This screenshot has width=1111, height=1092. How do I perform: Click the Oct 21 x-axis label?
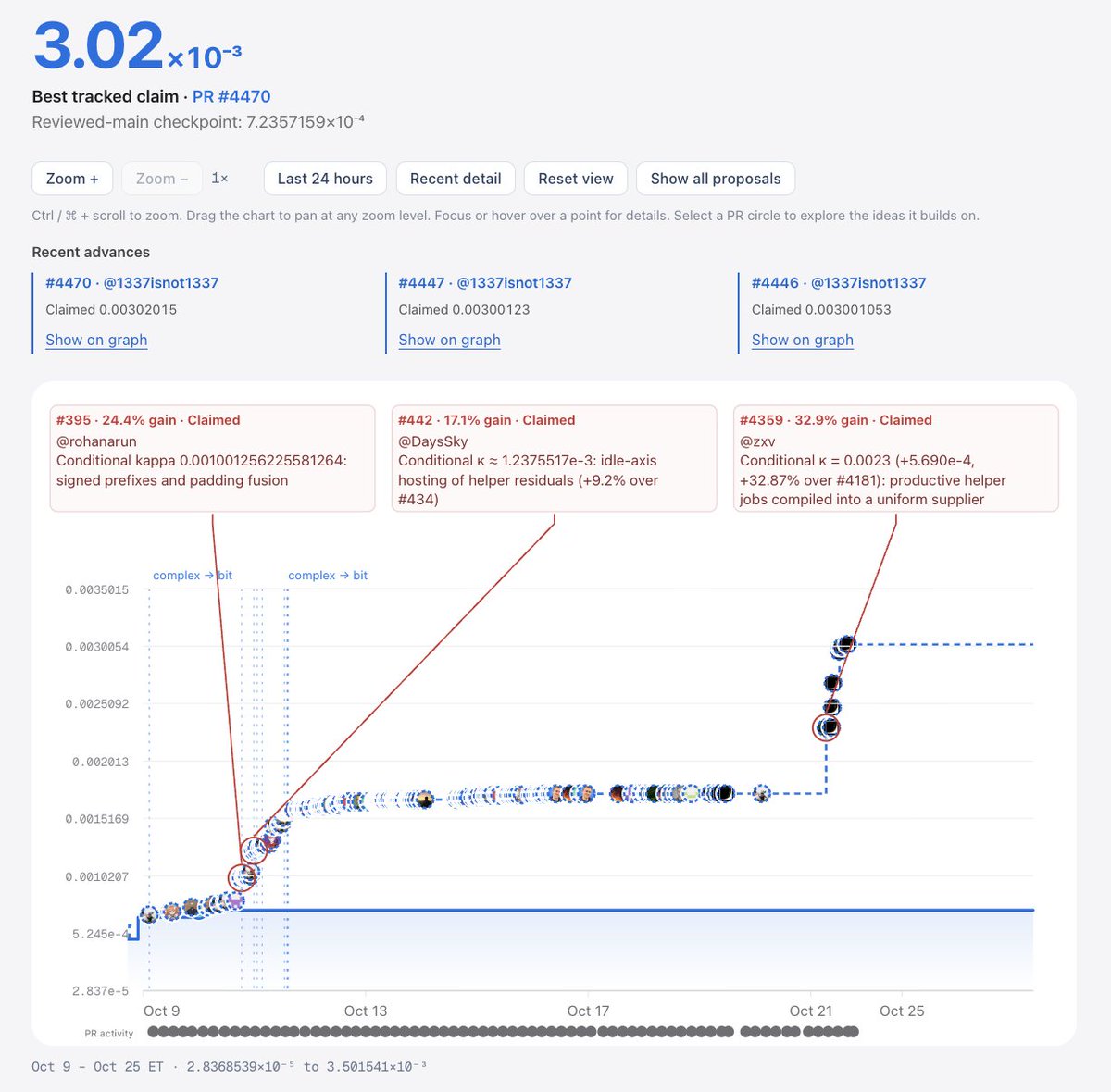tap(811, 1011)
